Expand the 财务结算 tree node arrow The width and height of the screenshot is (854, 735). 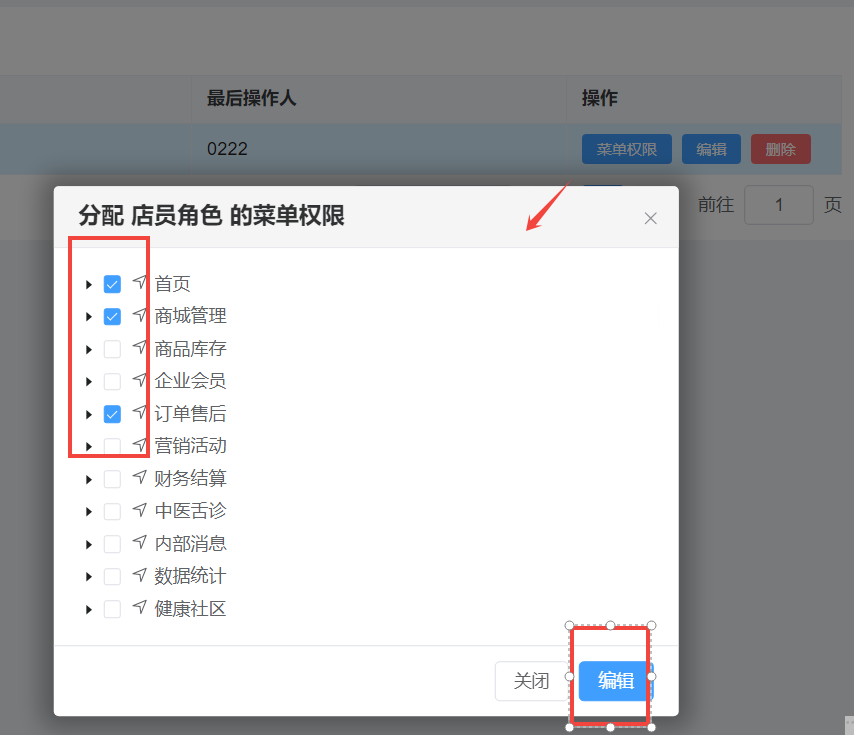click(89, 479)
